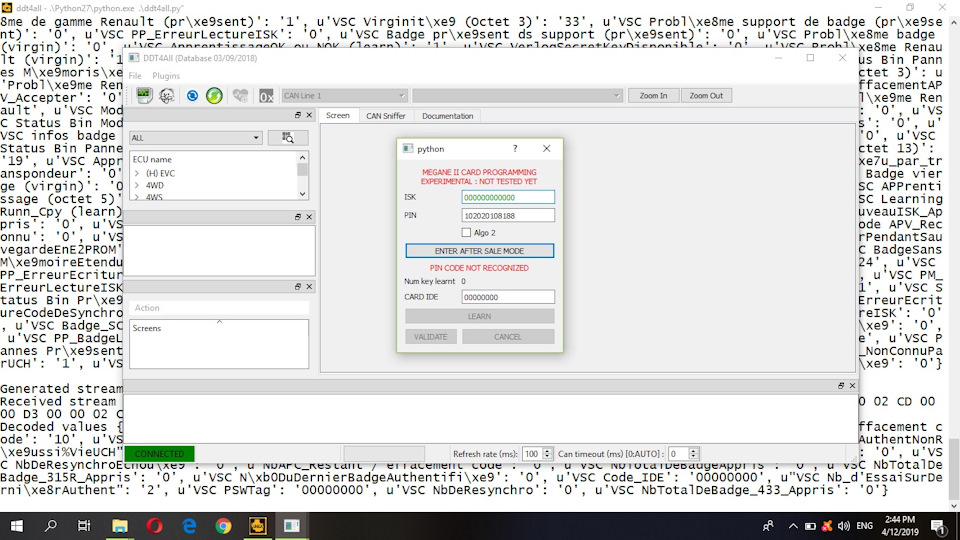The width and height of the screenshot is (960, 540).
Task: Expand the 4WS tree item
Action: [137, 197]
